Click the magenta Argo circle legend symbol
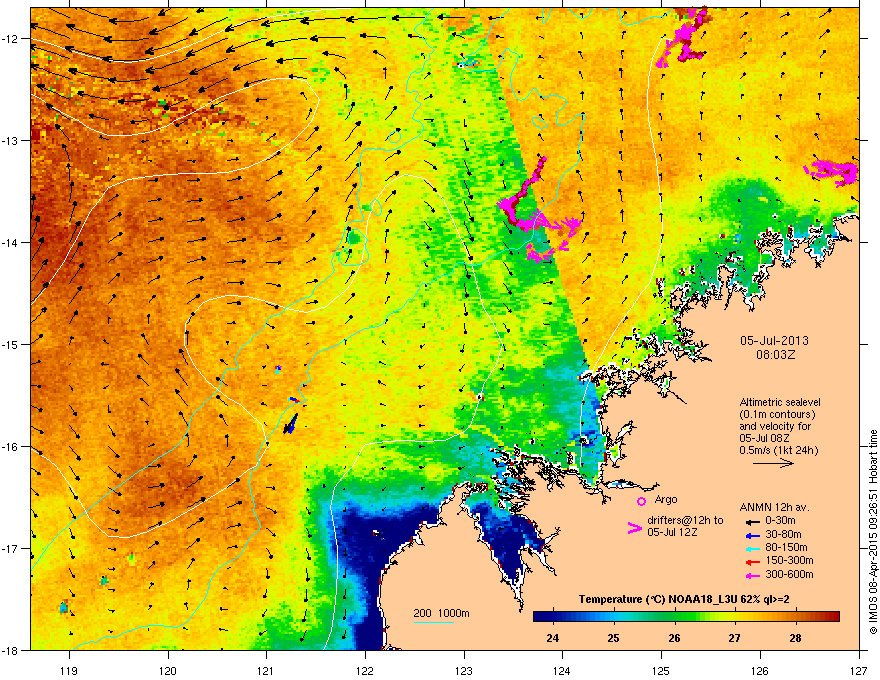 [641, 501]
